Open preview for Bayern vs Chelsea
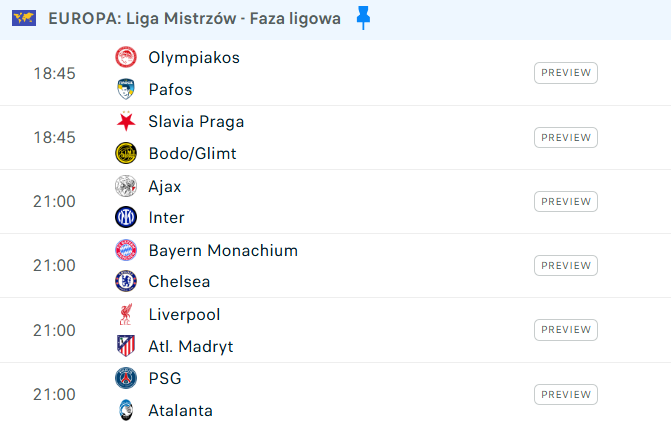The image size is (671, 426). 566,265
